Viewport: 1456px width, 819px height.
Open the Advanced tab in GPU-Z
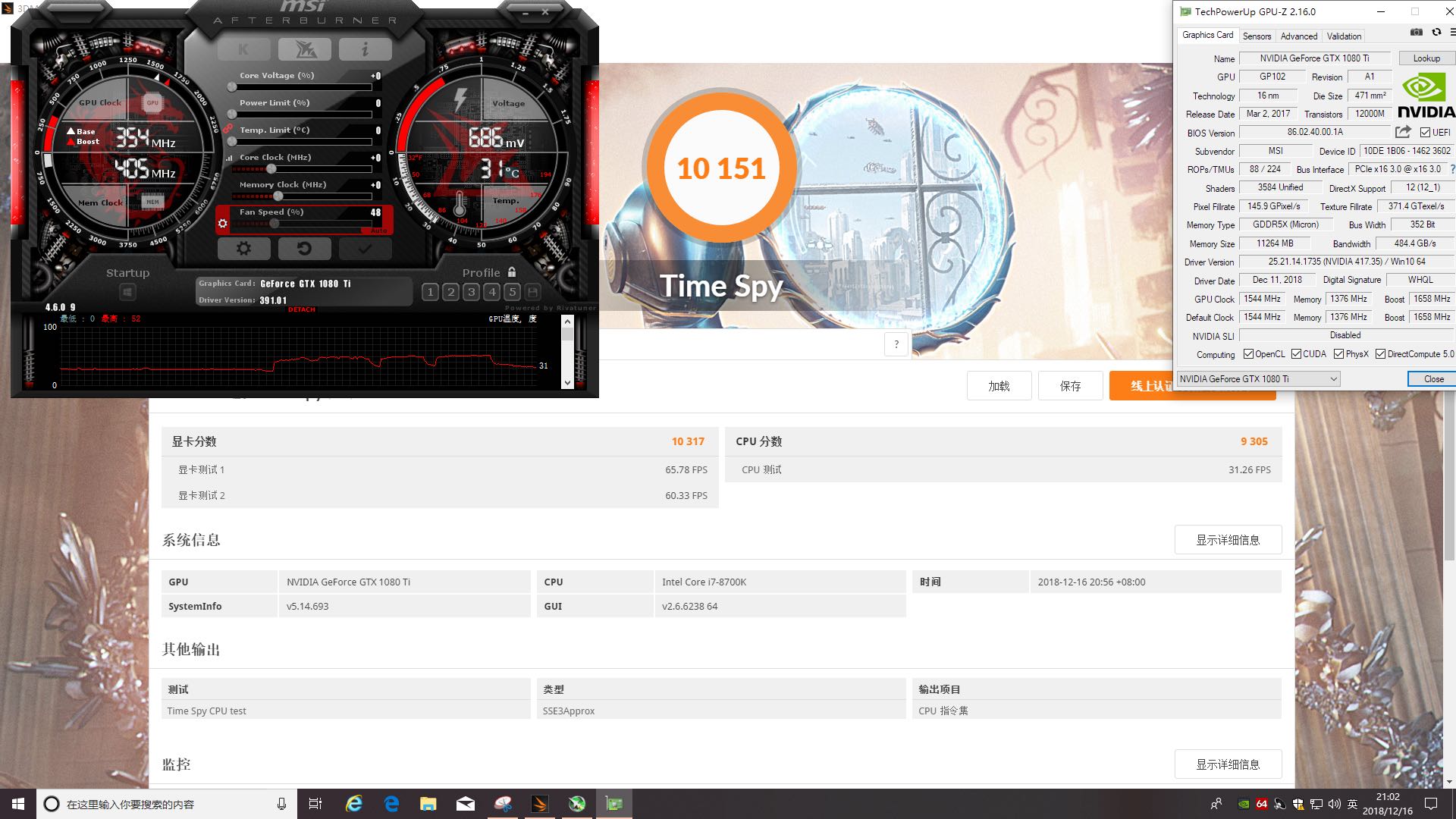tap(1298, 36)
